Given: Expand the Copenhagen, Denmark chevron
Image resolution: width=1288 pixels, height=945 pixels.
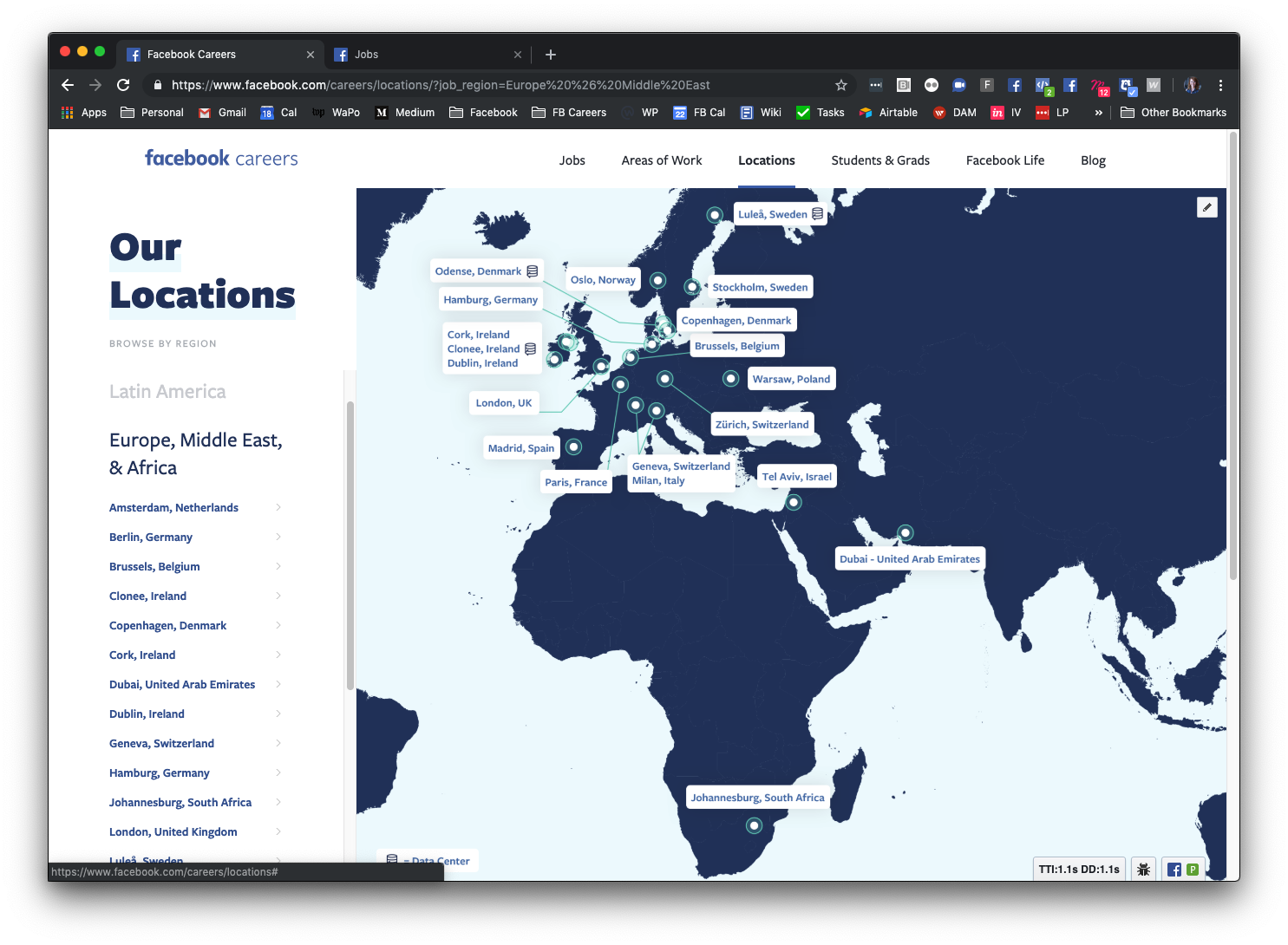Looking at the screenshot, I should [x=278, y=625].
